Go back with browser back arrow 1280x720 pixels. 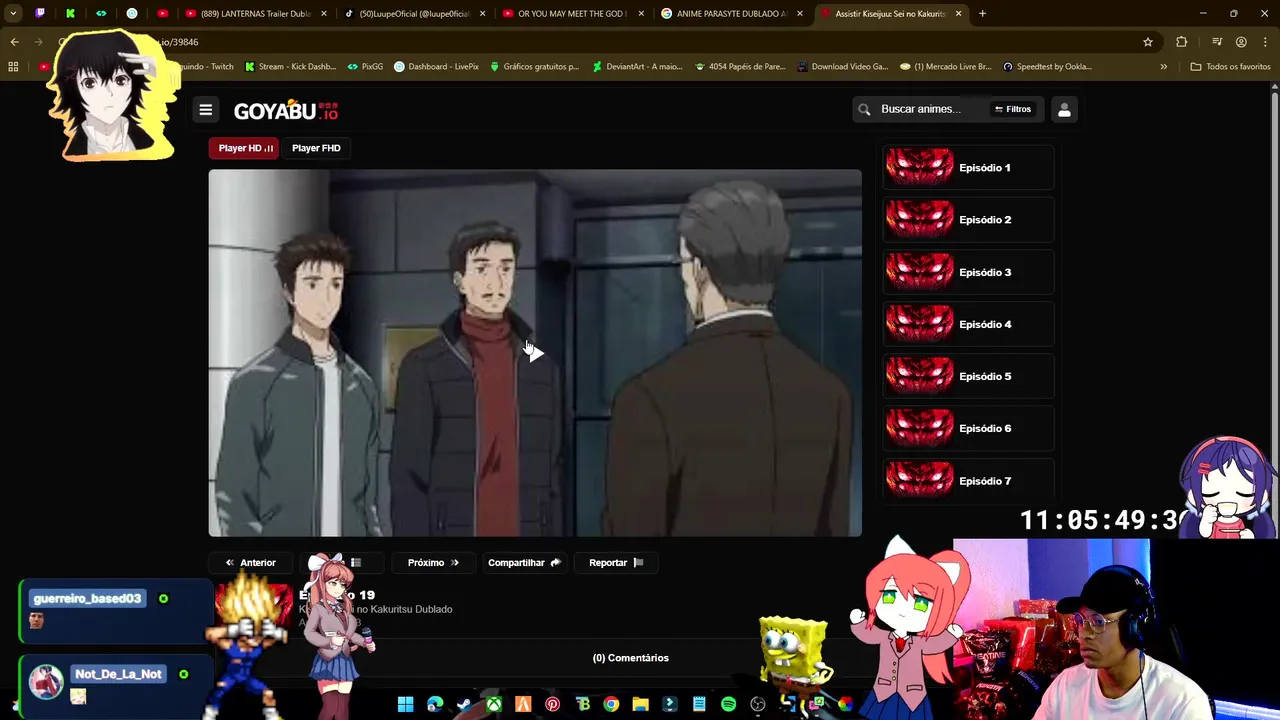(14, 42)
